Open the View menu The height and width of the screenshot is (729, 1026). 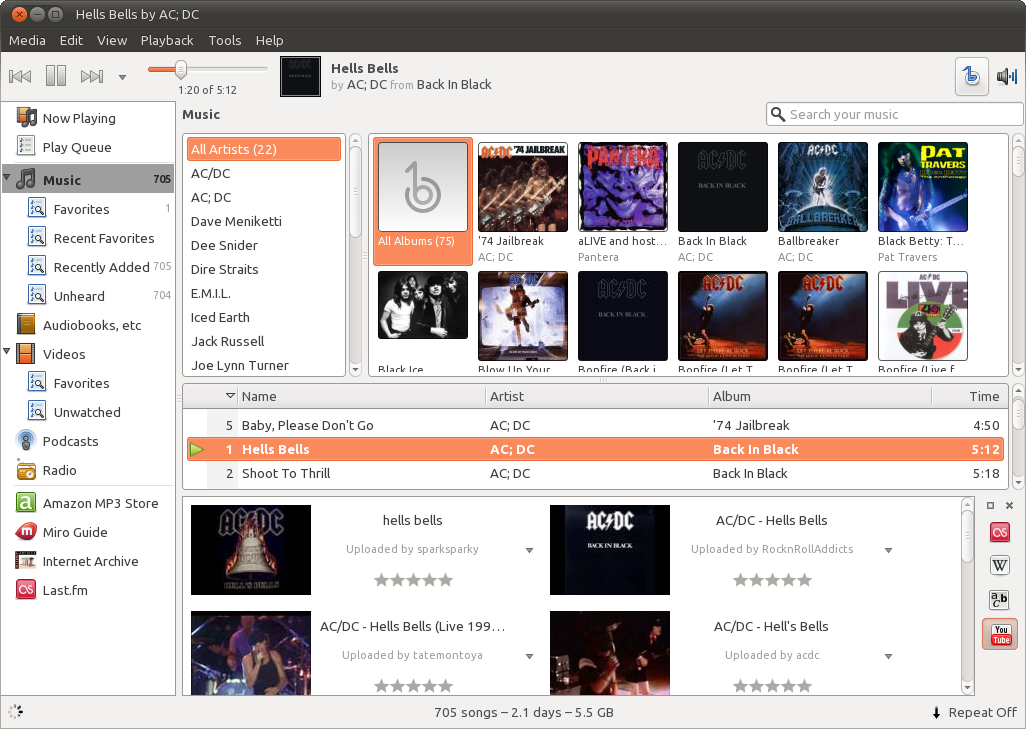pos(112,40)
